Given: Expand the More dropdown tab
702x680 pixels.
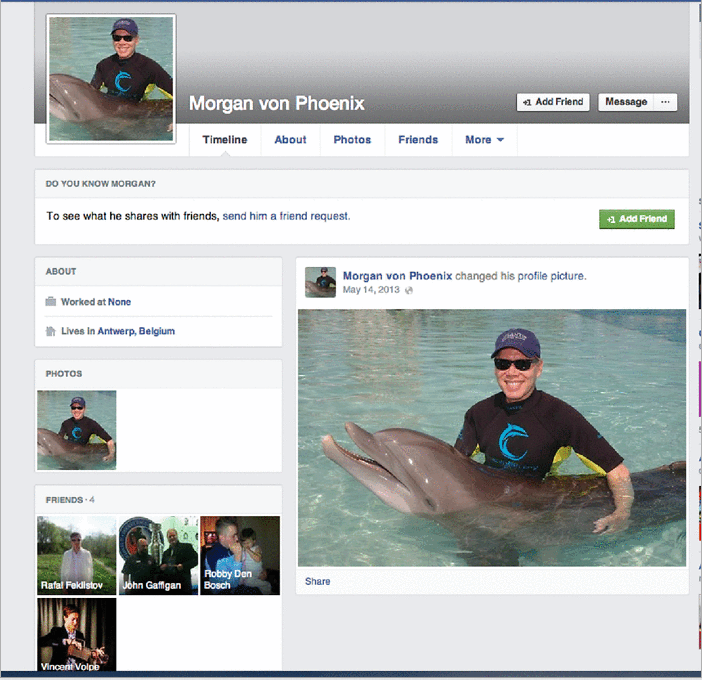Looking at the screenshot, I should coord(484,140).
